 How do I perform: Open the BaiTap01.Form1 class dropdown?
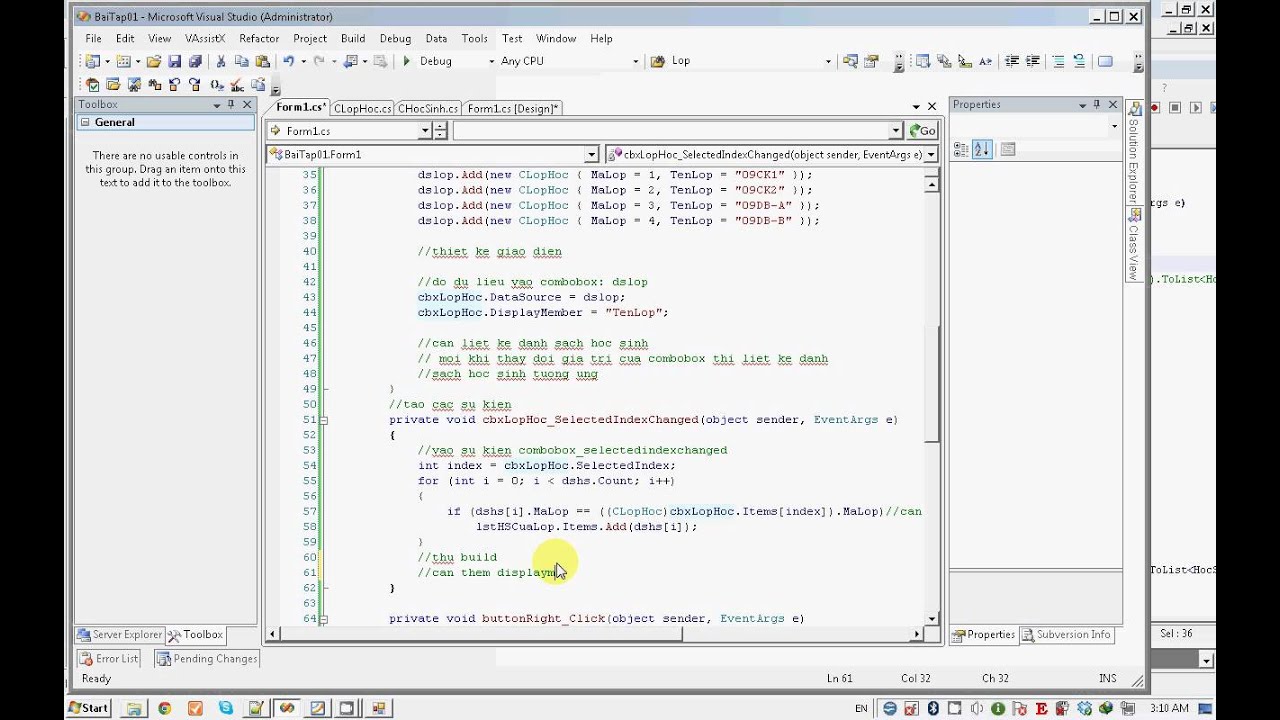pyautogui.click(x=591, y=154)
